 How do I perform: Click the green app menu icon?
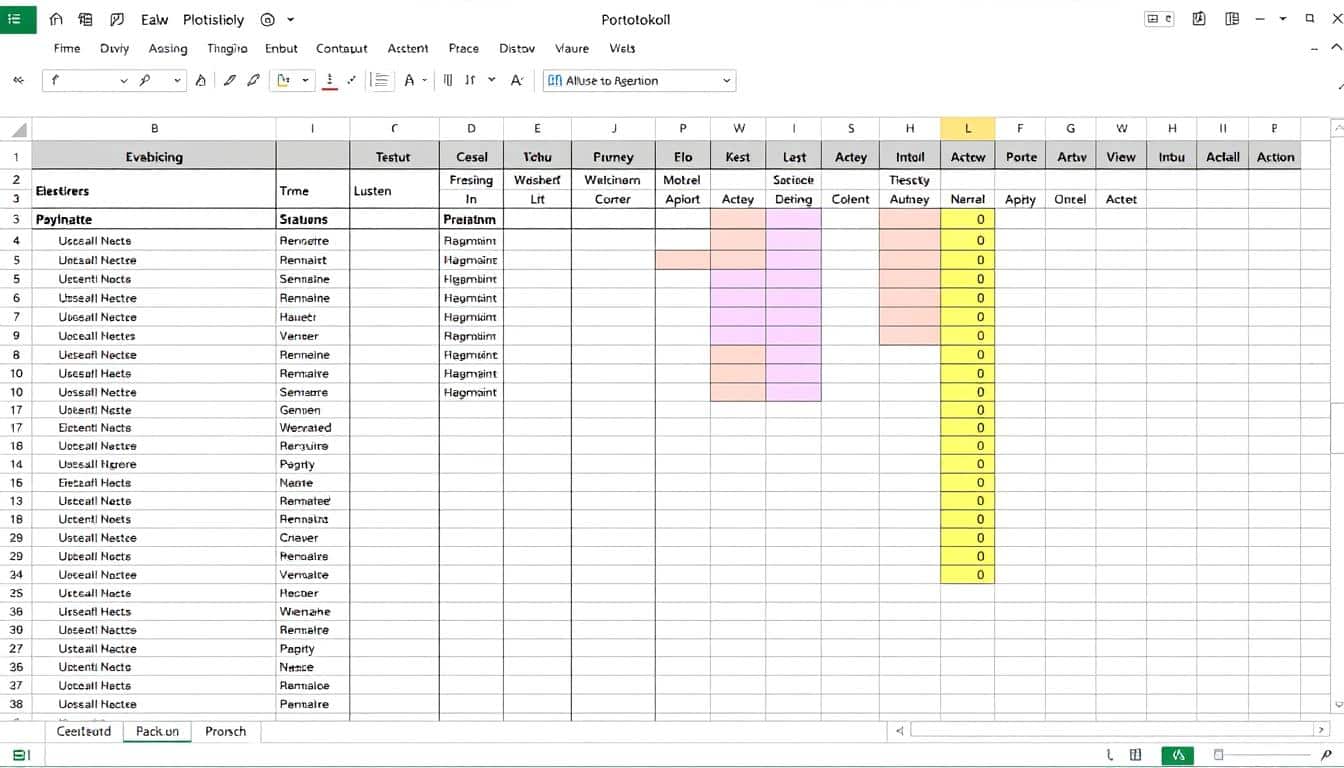tap(16, 18)
